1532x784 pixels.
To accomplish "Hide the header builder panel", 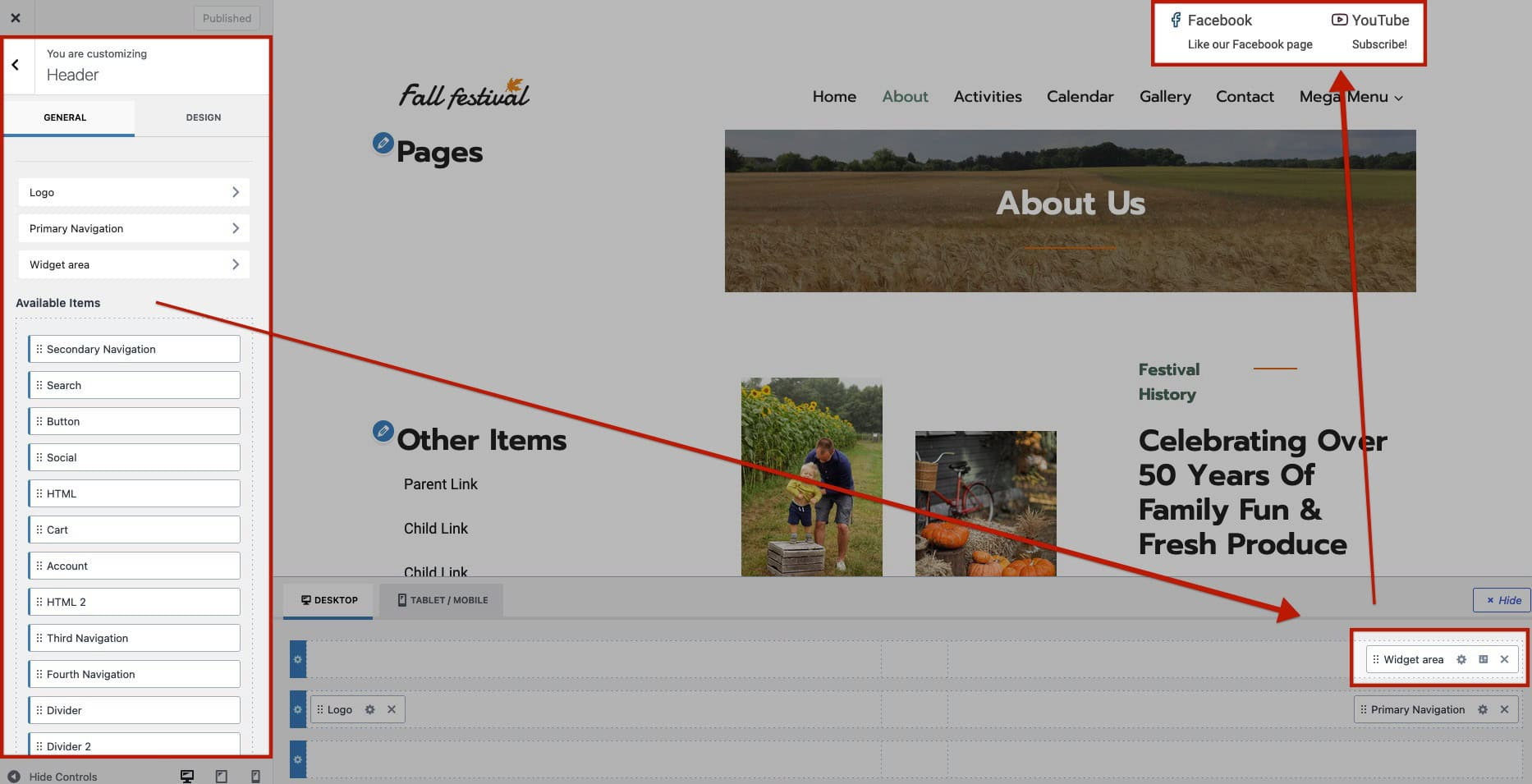I will (x=1502, y=600).
